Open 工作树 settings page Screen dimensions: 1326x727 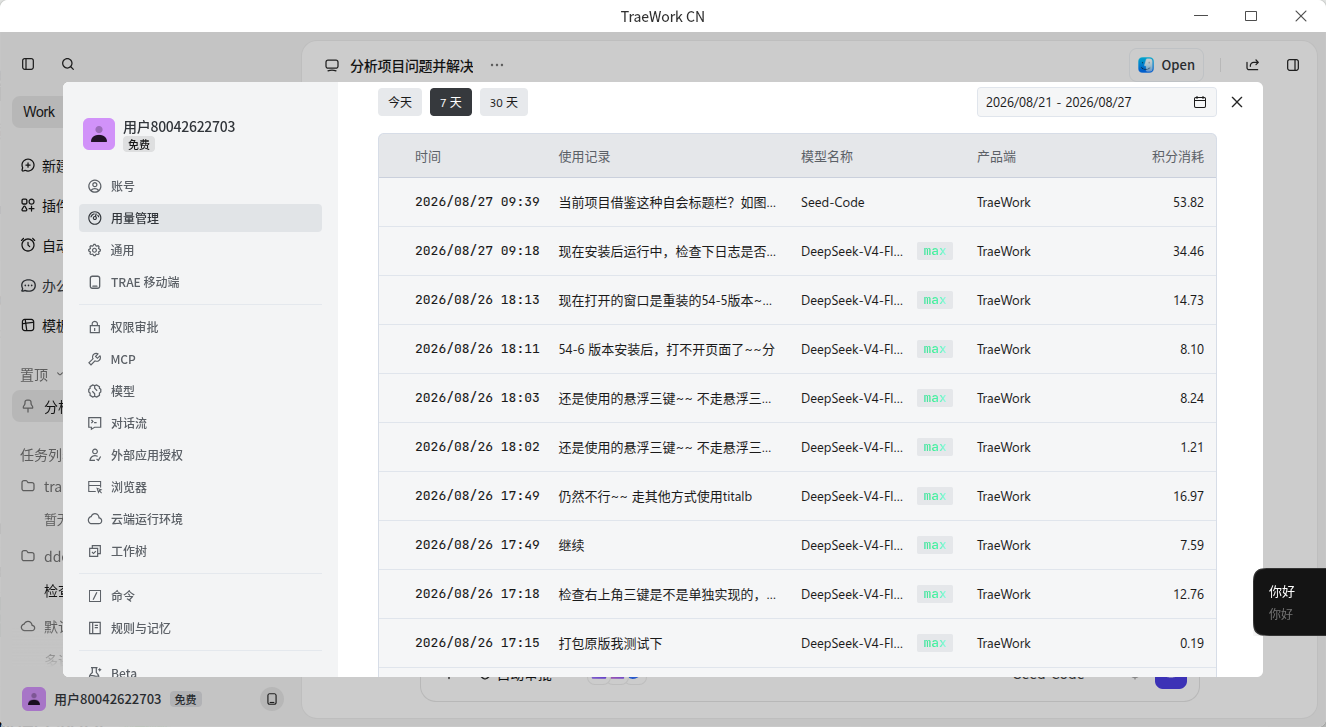click(x=200, y=551)
